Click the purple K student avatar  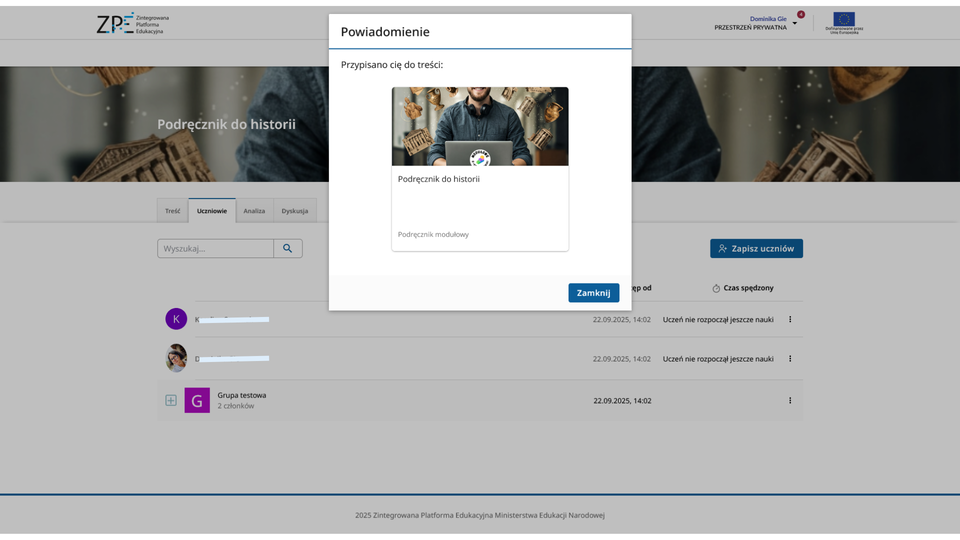[176, 319]
